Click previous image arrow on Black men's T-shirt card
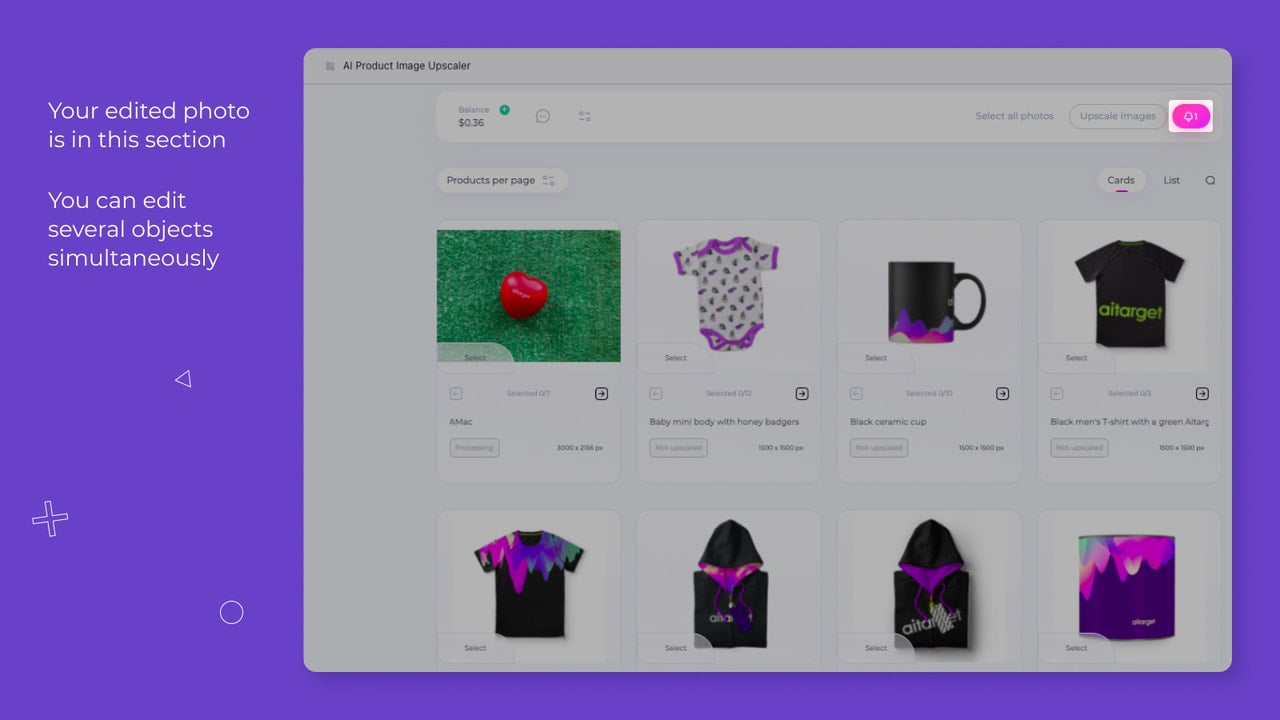 coord(1057,394)
